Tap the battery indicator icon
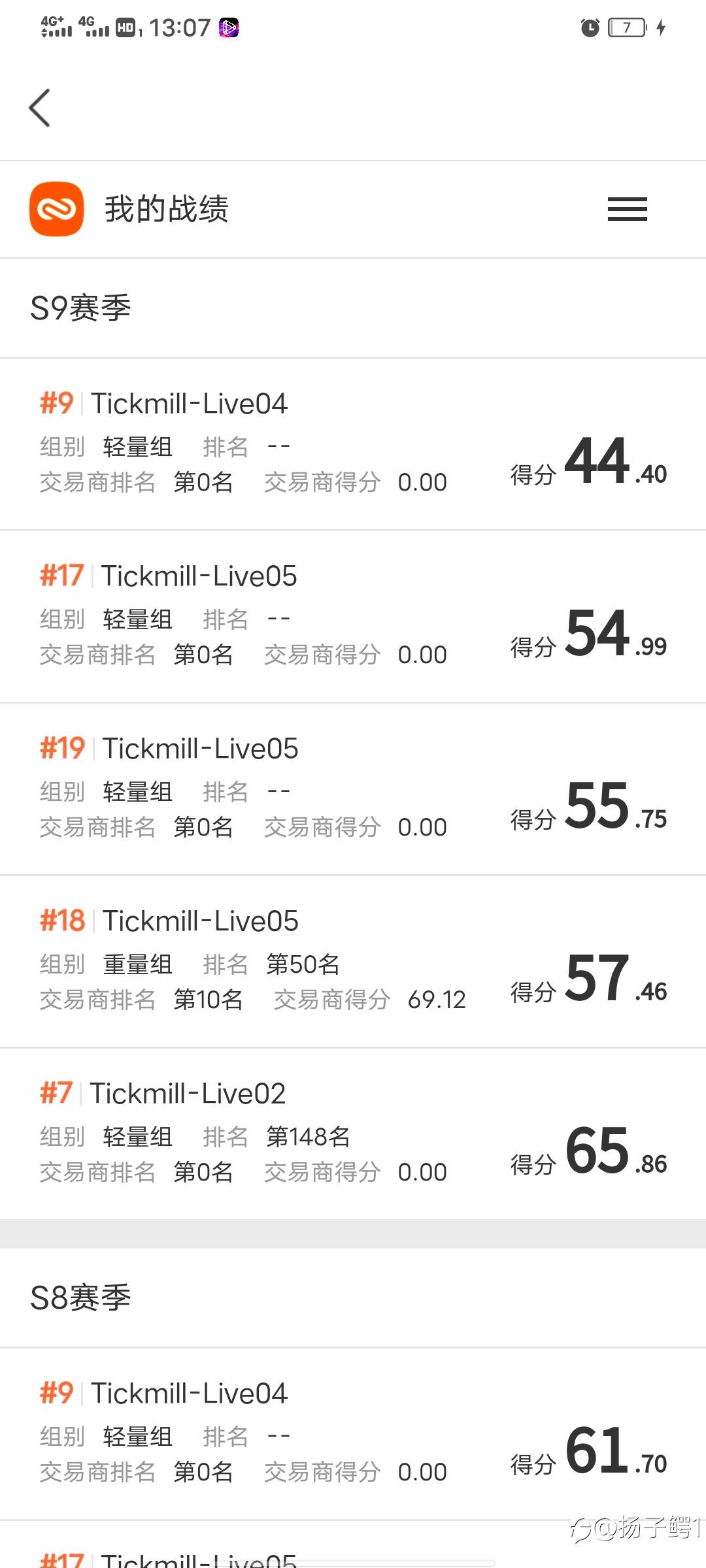706x1568 pixels. [627, 27]
